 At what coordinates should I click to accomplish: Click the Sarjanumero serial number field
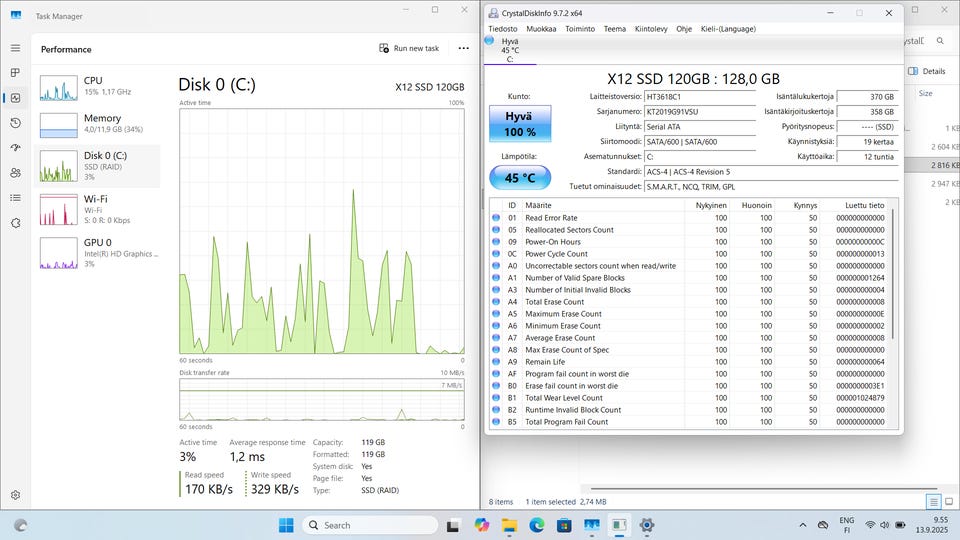700,112
